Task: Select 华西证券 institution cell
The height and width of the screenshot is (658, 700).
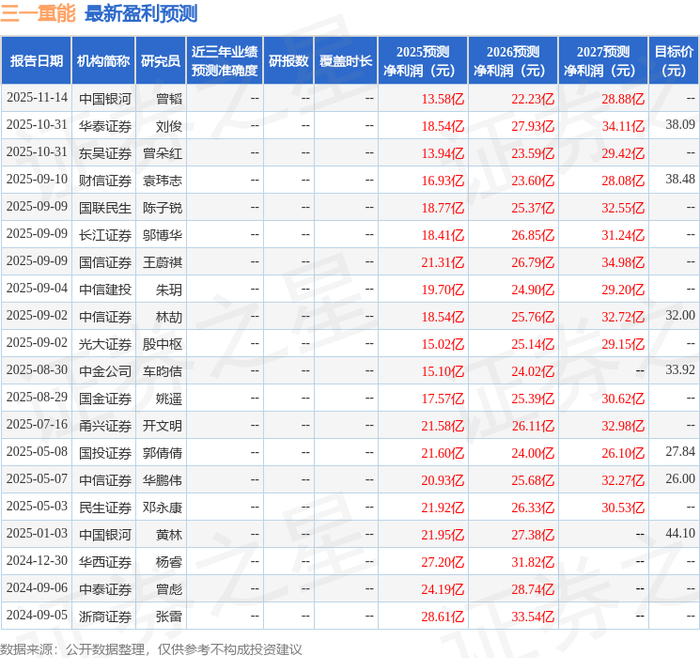Action: 105,562
